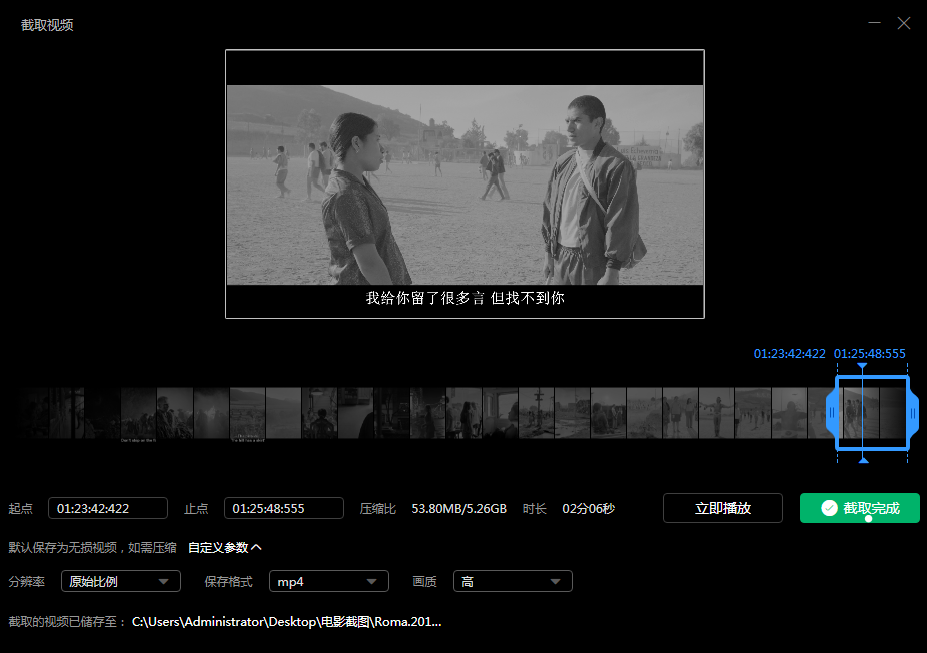Click the 止点 time input field

[283, 508]
